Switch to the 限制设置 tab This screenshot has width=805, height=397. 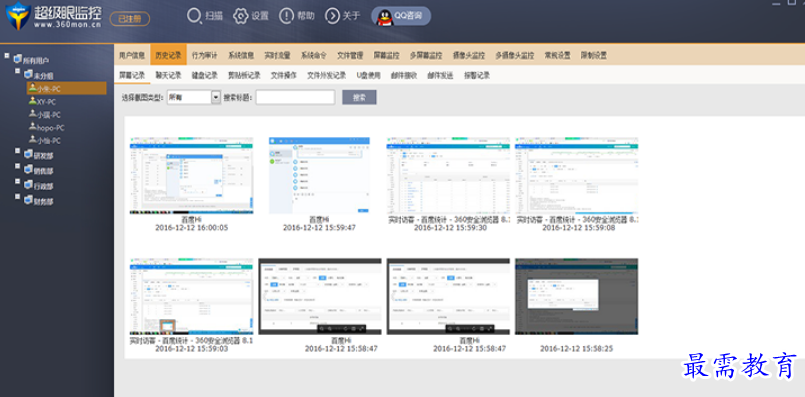coord(593,55)
